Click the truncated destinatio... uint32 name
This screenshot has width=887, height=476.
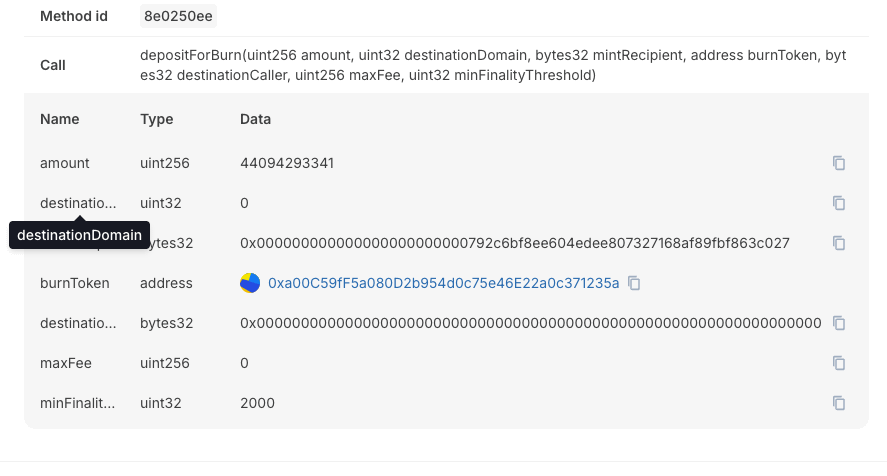[78, 203]
